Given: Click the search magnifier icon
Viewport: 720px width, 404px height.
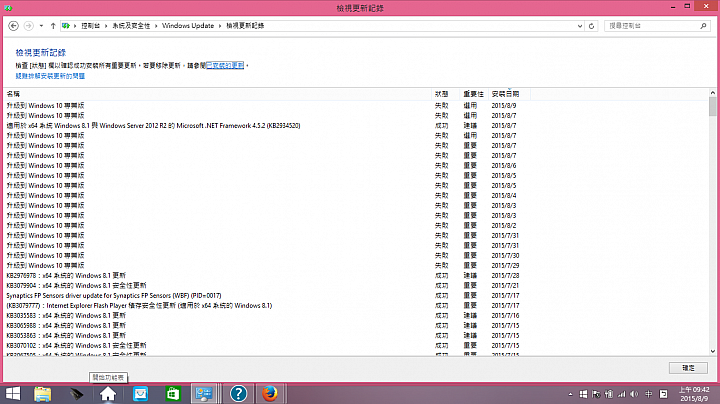Looking at the screenshot, I should click(703, 26).
